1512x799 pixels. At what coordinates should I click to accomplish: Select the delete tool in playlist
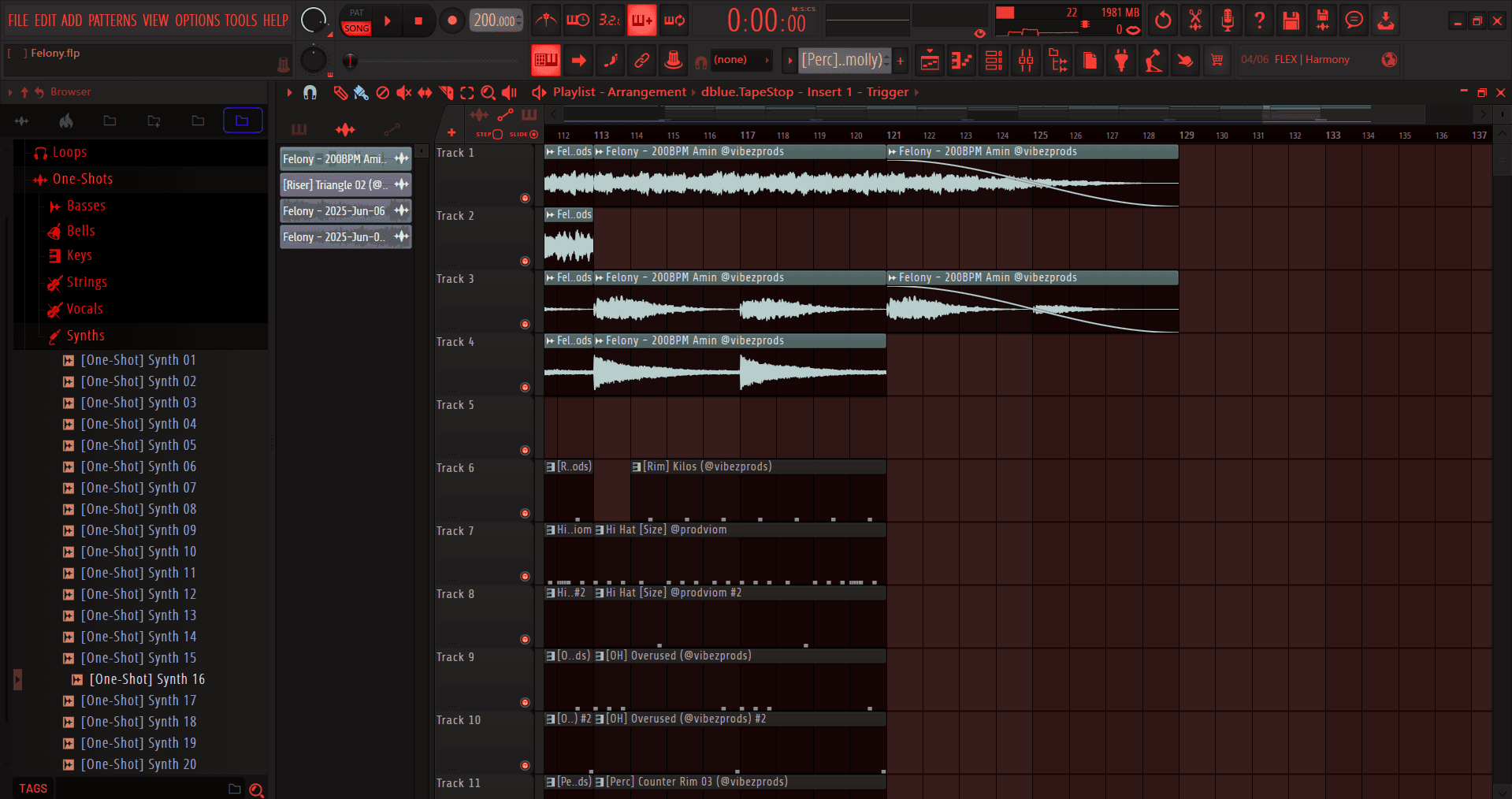(x=383, y=93)
